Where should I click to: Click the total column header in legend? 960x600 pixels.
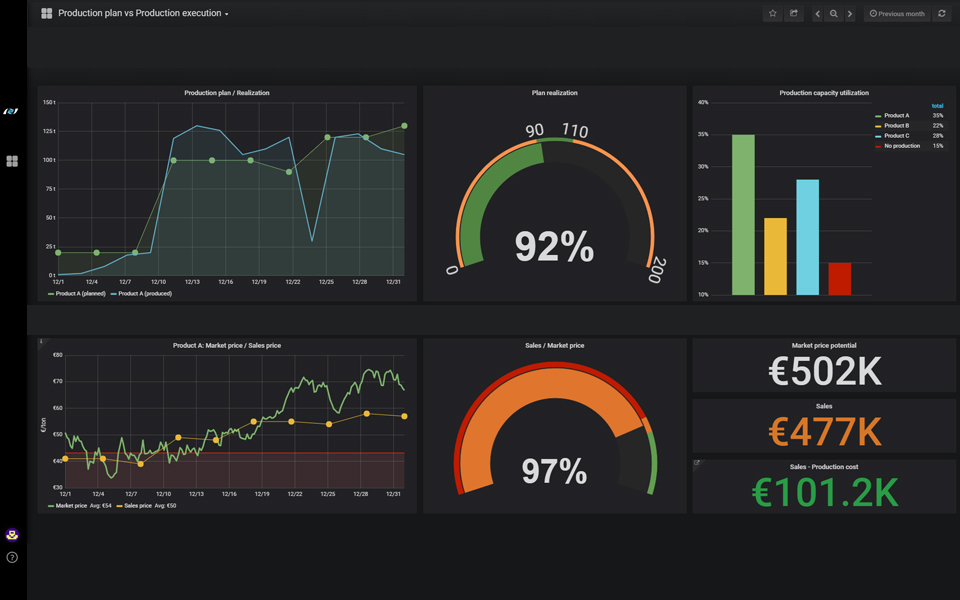click(x=937, y=106)
